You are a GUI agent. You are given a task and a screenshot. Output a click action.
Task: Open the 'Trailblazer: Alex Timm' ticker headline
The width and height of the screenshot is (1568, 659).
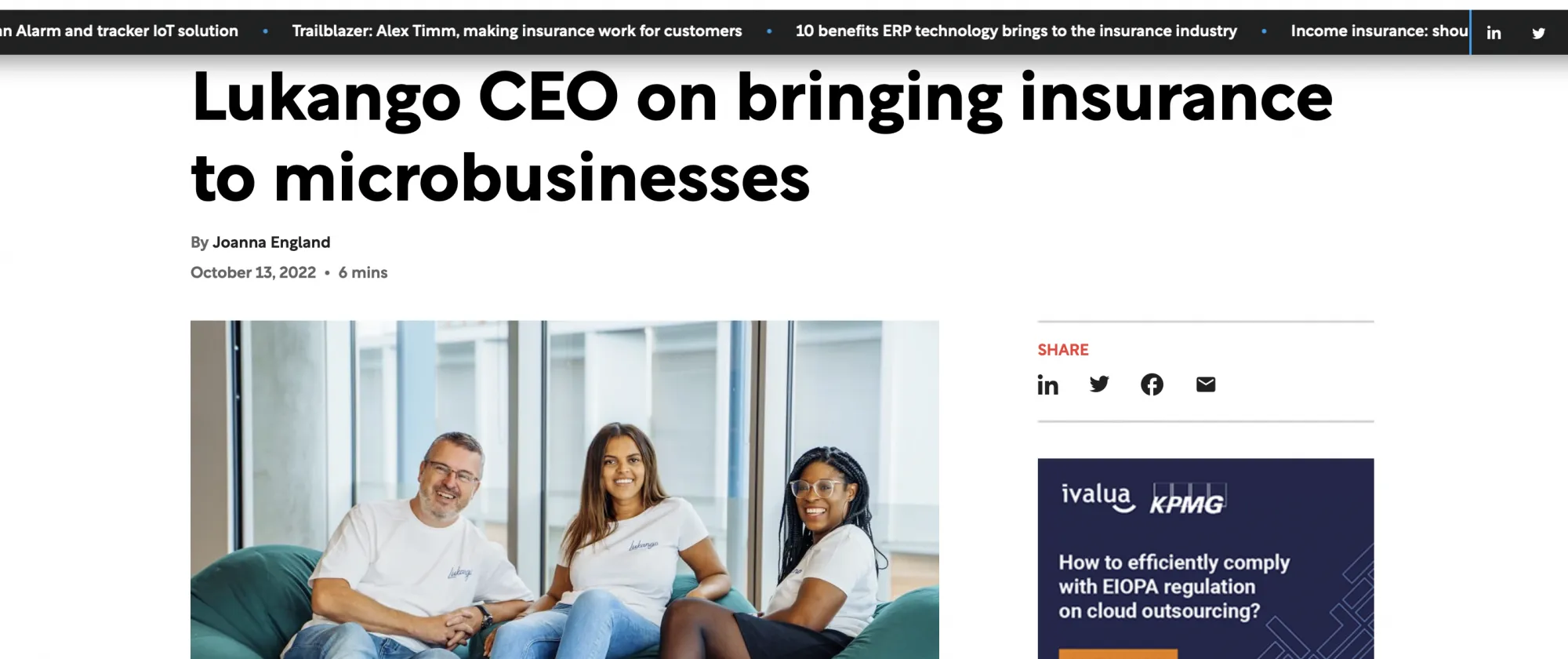517,31
